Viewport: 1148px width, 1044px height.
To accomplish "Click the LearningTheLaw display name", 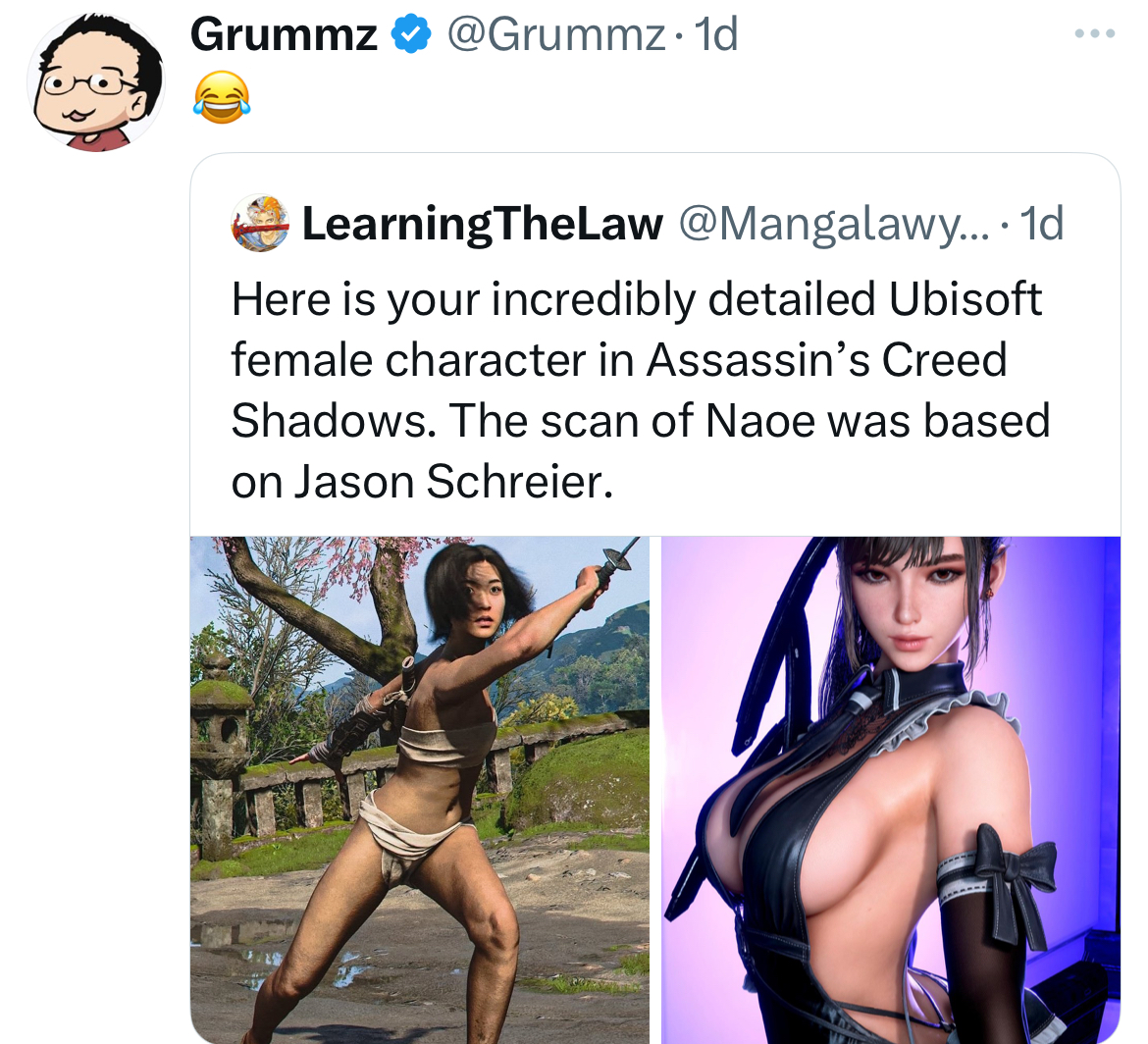I will coord(483,224).
